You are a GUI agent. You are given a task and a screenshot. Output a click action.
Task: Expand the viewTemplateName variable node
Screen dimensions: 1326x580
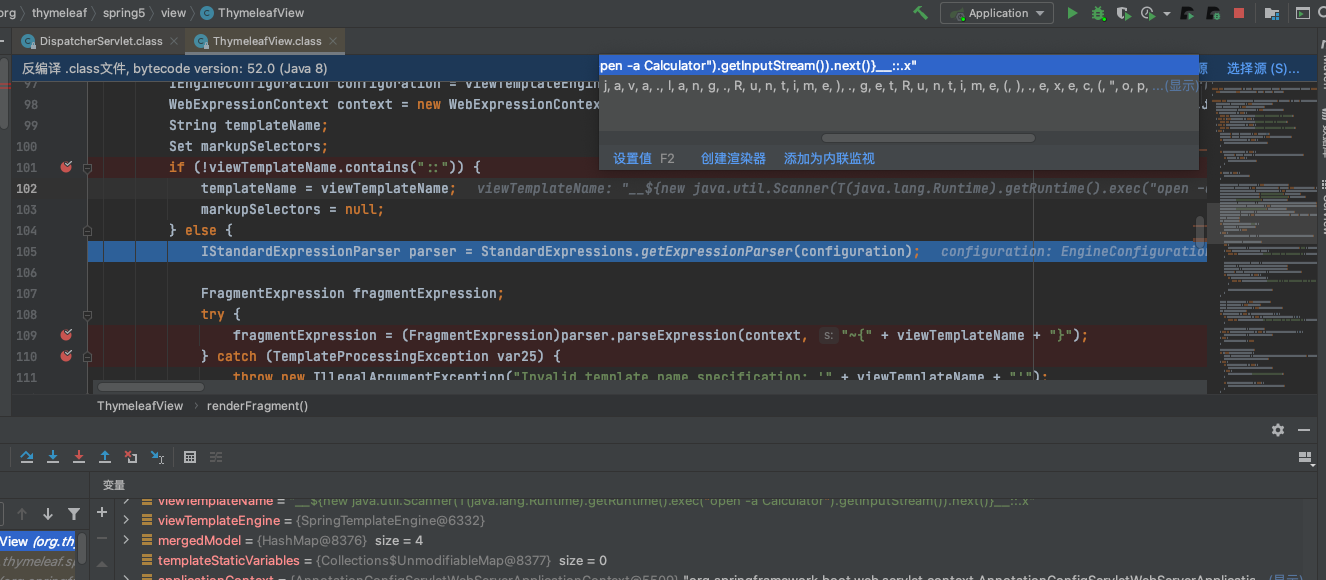click(126, 501)
